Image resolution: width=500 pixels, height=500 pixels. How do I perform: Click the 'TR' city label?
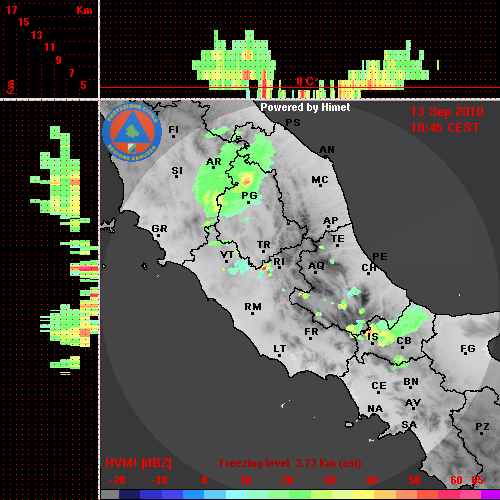(264, 245)
